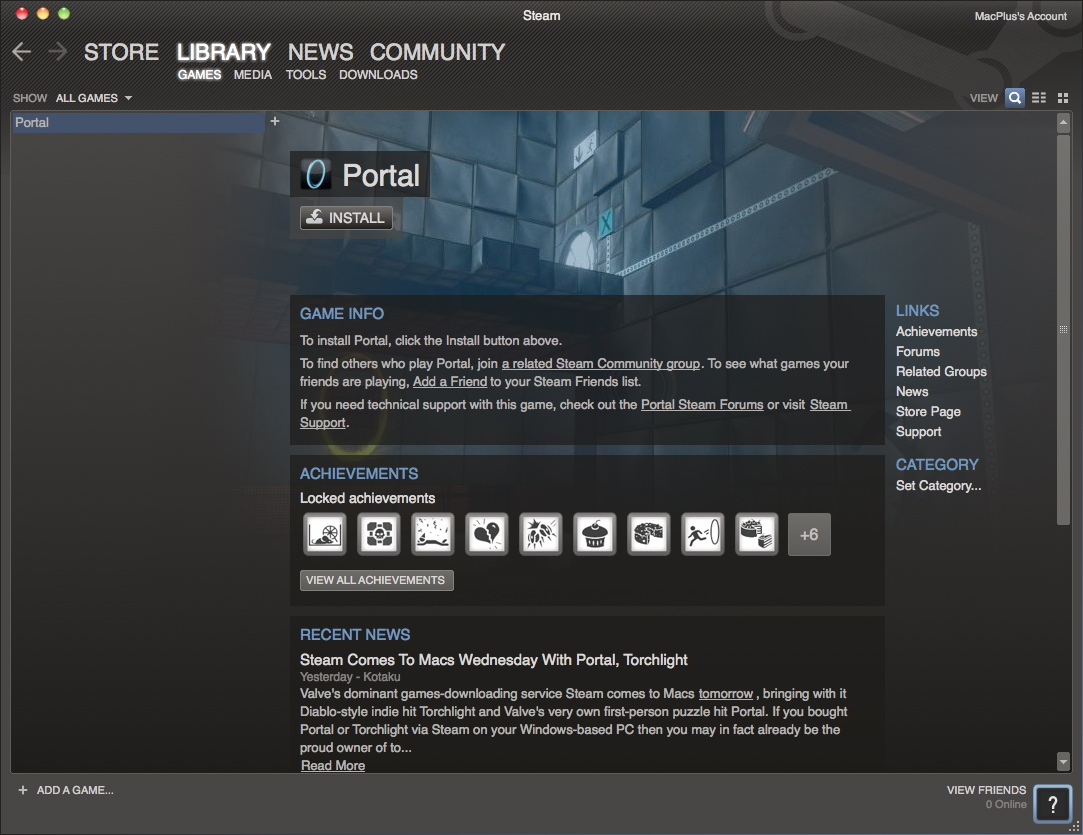Click Add a Game at bottom left
This screenshot has width=1083, height=835.
coord(75,790)
